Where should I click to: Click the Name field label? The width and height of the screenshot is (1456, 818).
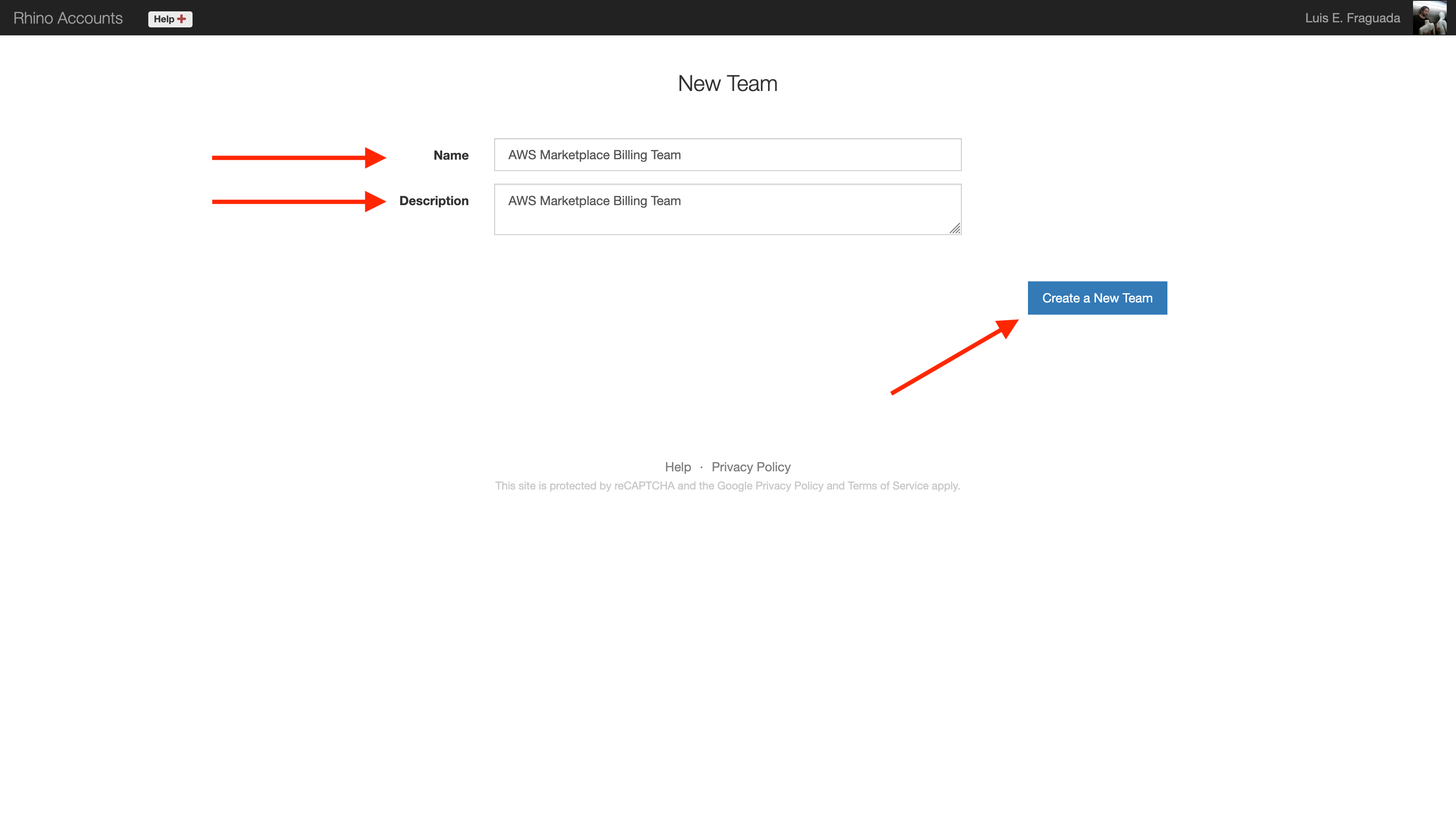[450, 155]
